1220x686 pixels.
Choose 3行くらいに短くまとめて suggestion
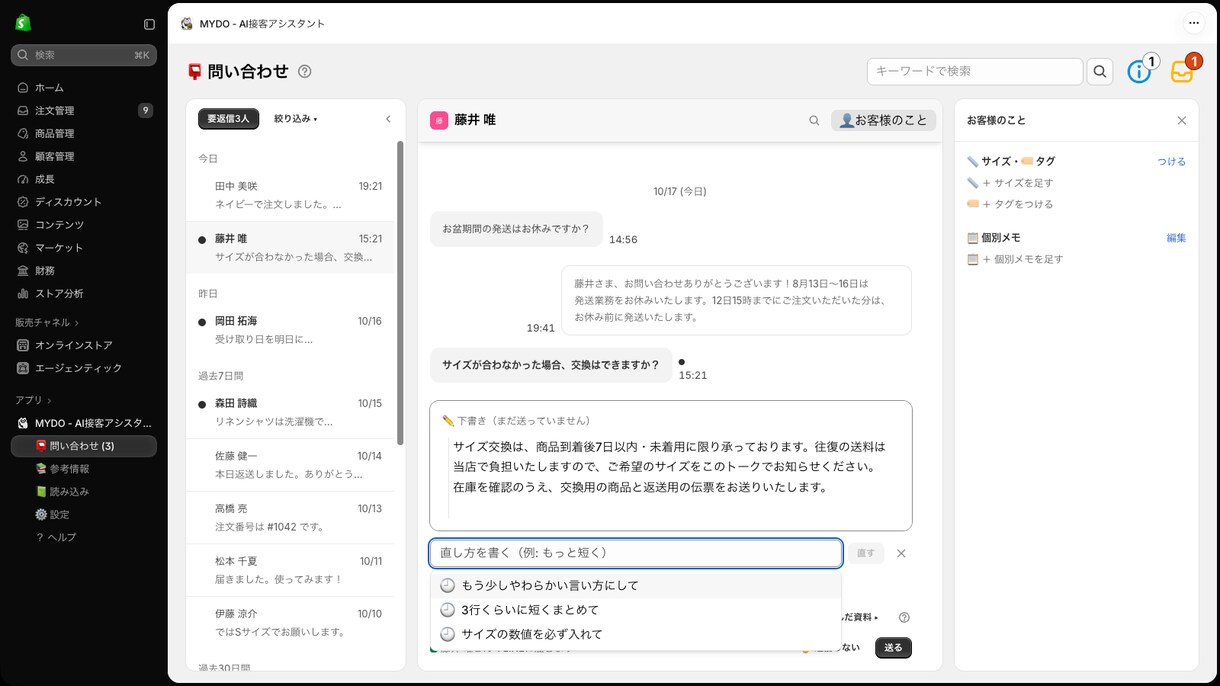coord(636,610)
